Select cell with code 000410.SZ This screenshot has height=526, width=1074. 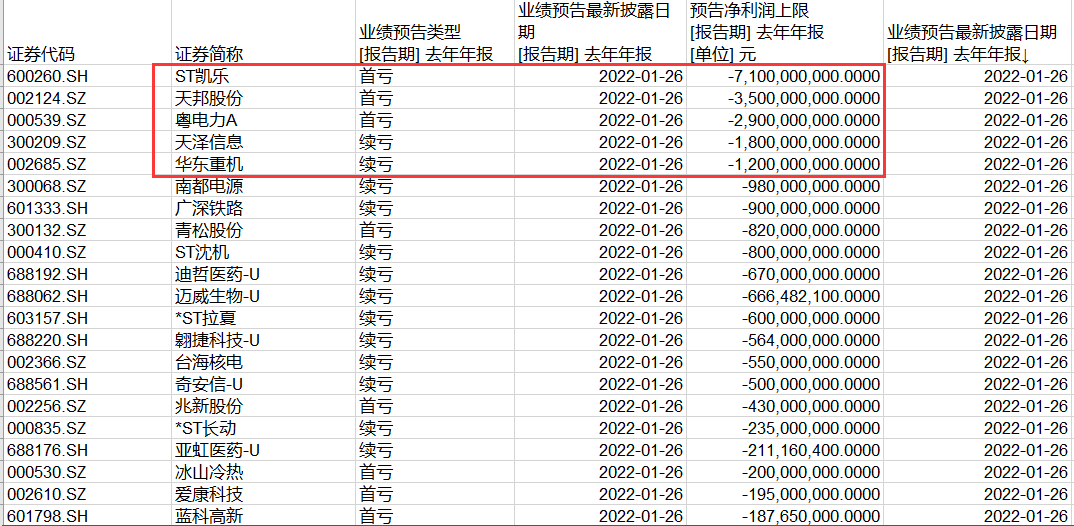tap(87, 252)
